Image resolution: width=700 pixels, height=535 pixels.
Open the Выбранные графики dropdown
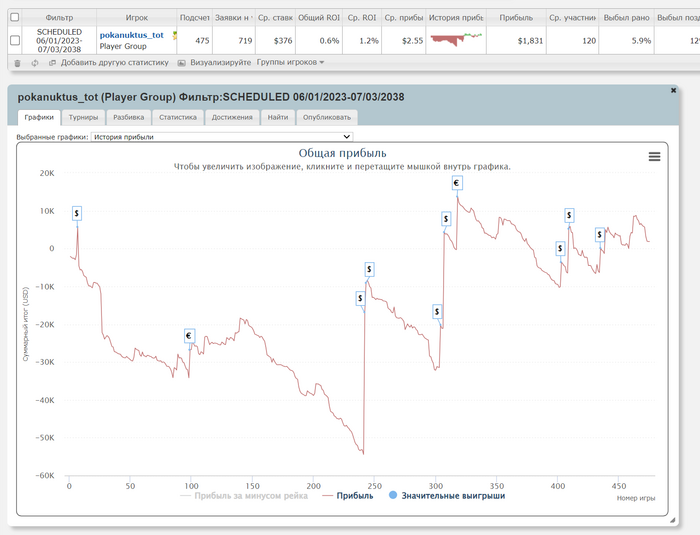tap(222, 137)
